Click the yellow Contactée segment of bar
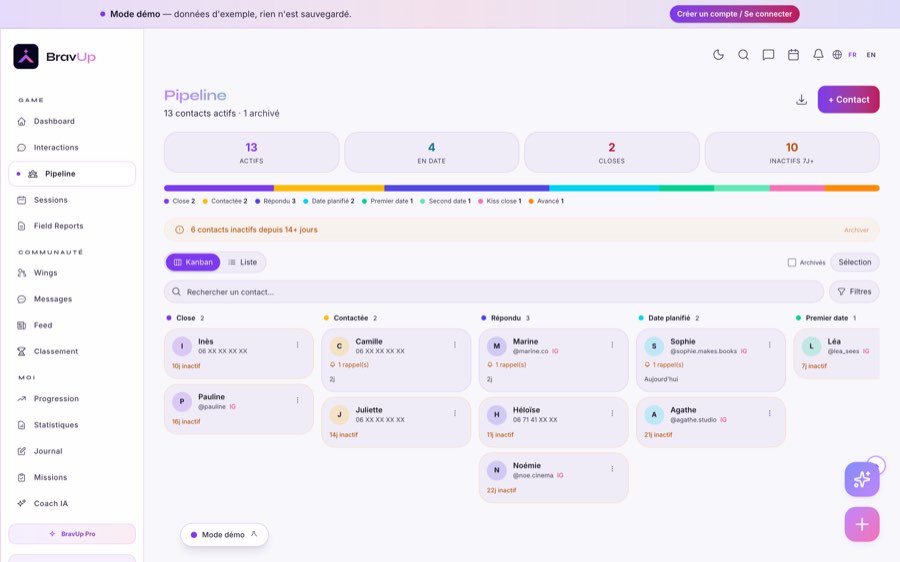 pos(329,188)
